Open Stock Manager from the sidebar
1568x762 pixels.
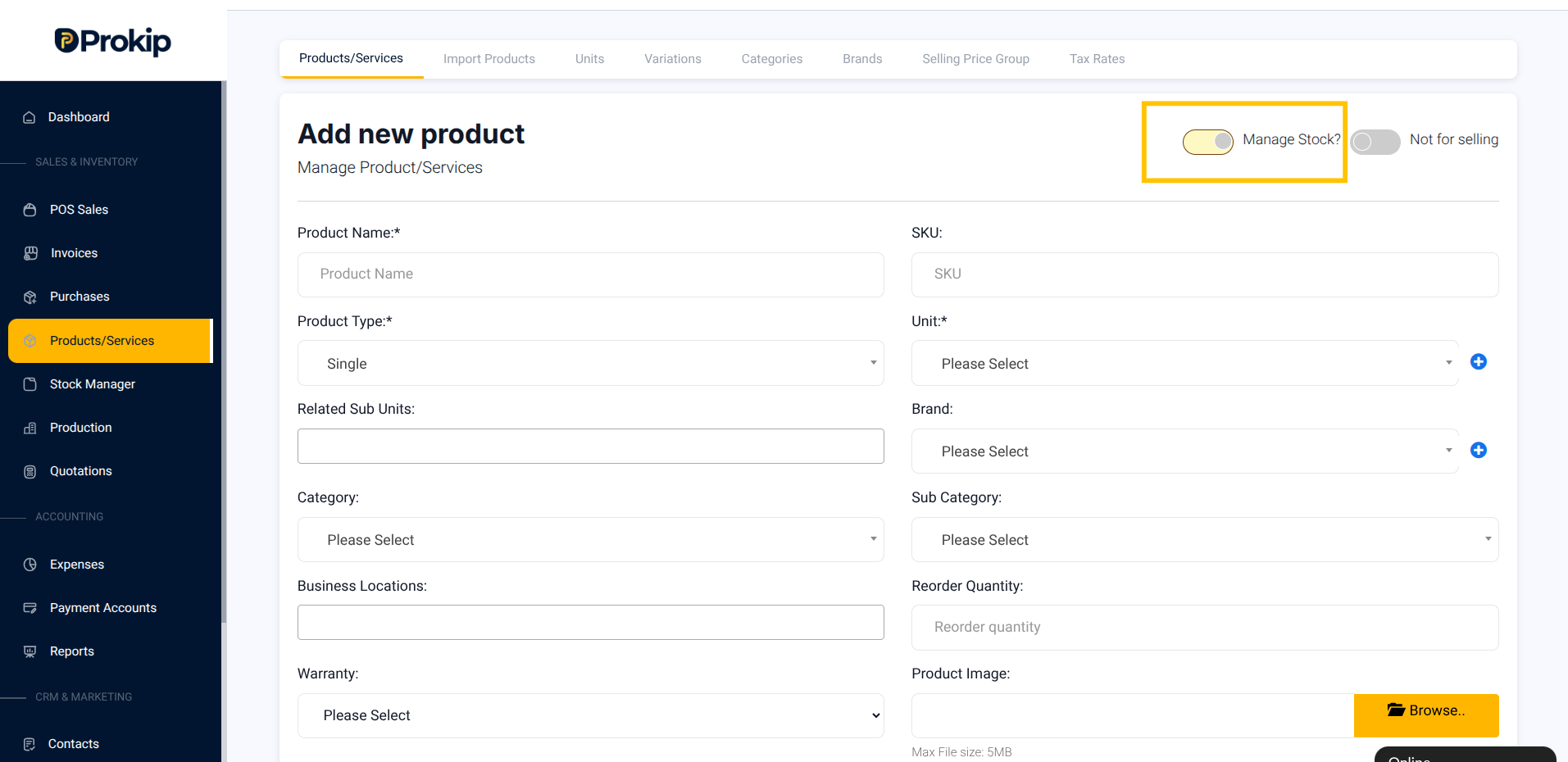[93, 384]
